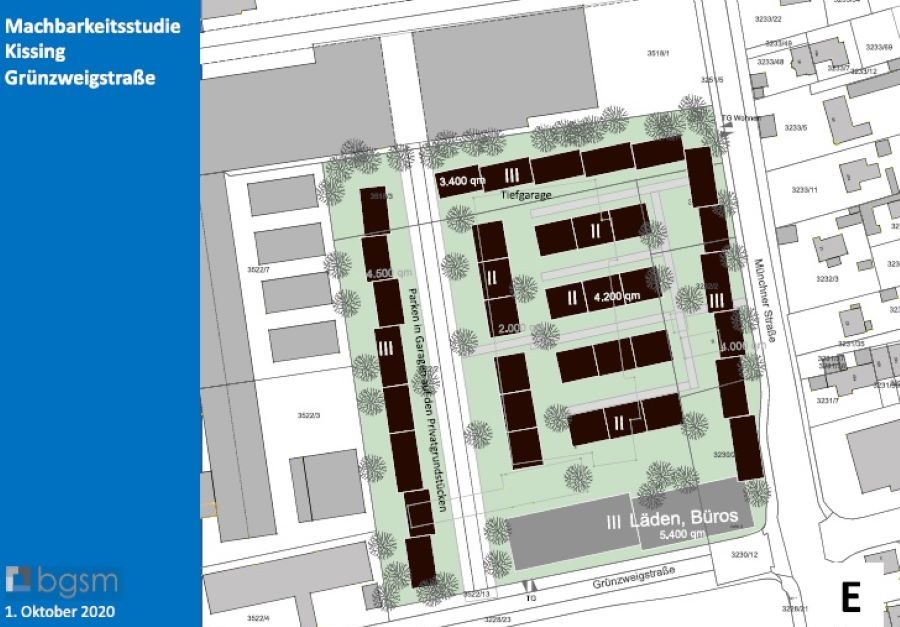900x627 pixels.
Task: Click the "Tiefgarage" label
Action: 526,195
